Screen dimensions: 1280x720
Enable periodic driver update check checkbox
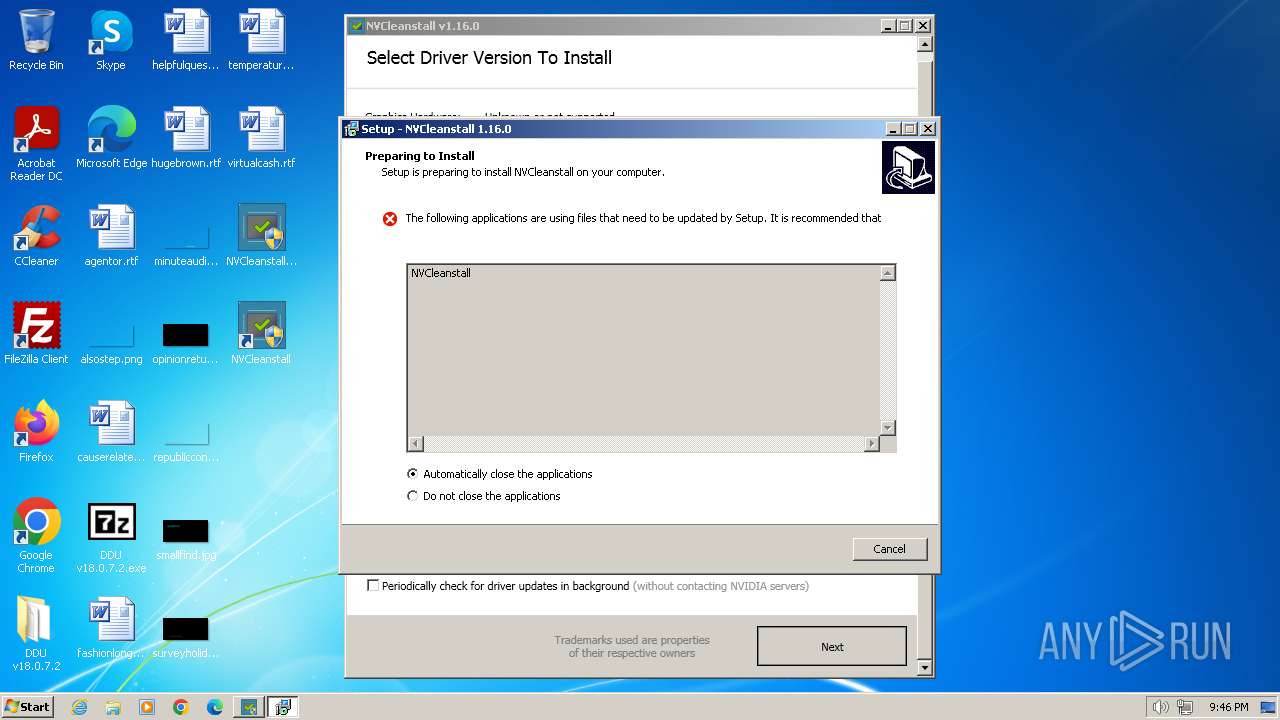pyautogui.click(x=373, y=586)
